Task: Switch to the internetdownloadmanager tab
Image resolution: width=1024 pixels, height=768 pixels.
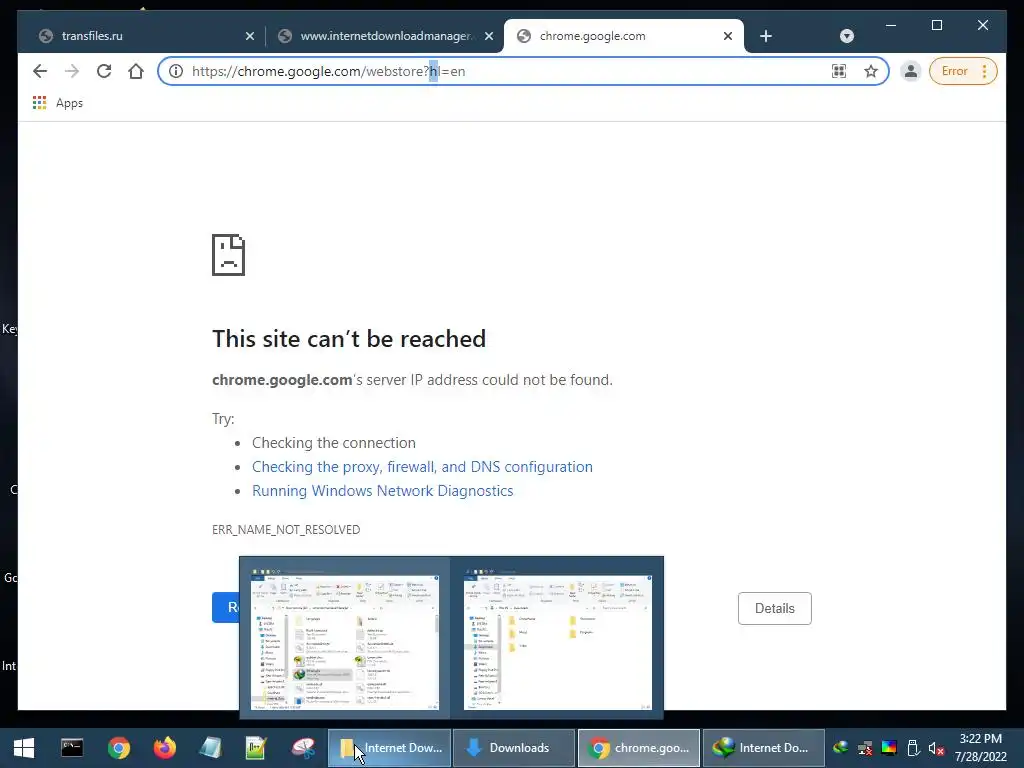Action: [385, 36]
